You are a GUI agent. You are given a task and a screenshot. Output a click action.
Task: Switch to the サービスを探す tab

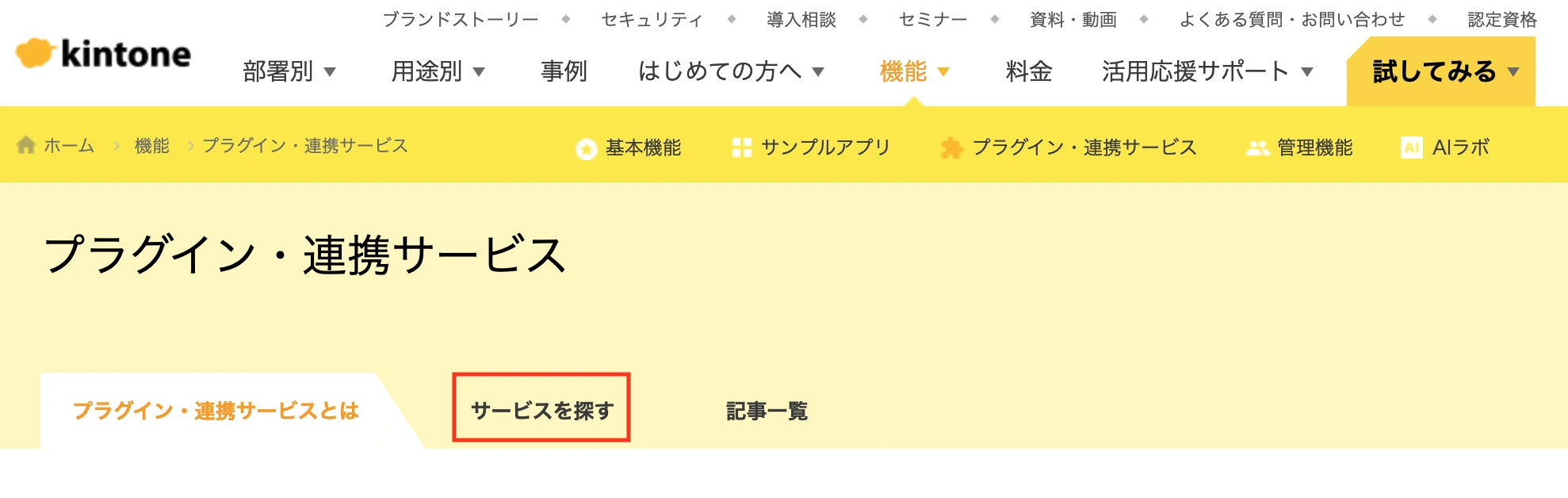pyautogui.click(x=541, y=410)
